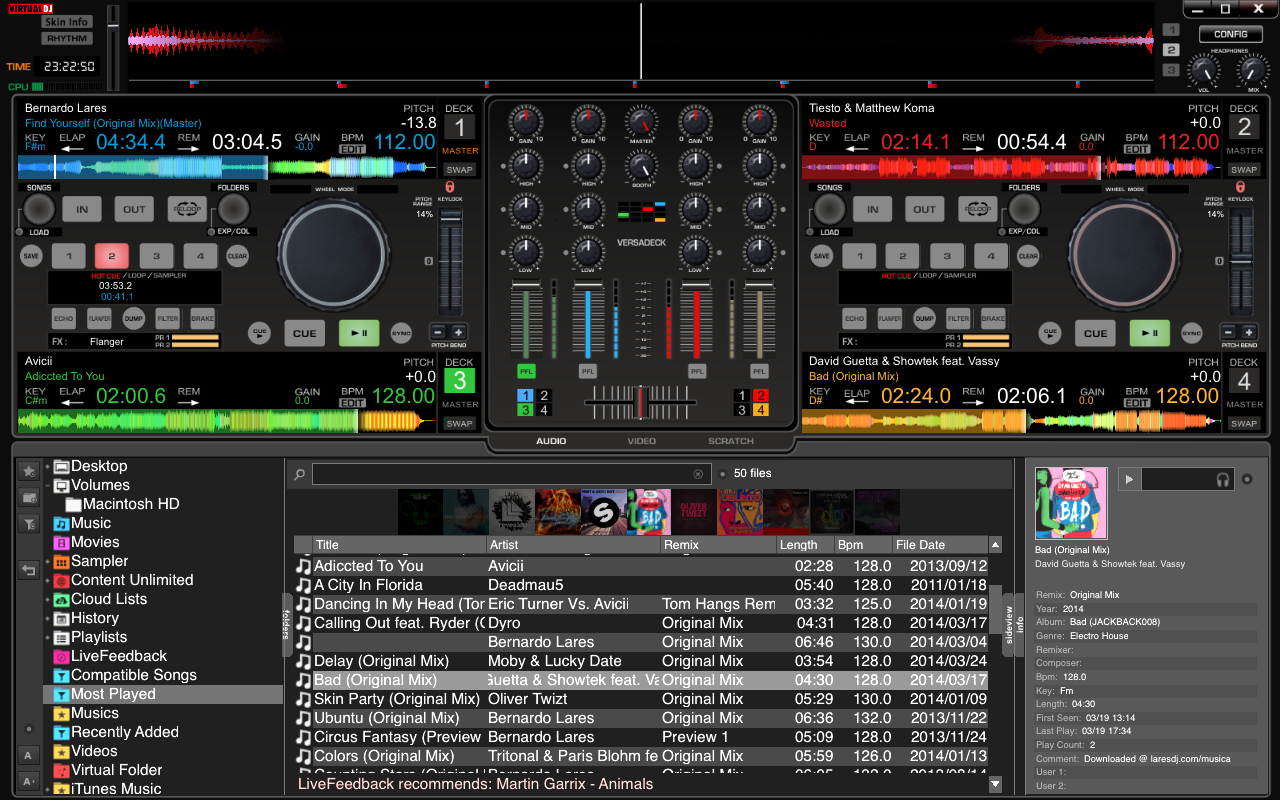1280x800 pixels.
Task: Click deck 2 hot cue CLEAR icon
Action: click(1028, 256)
